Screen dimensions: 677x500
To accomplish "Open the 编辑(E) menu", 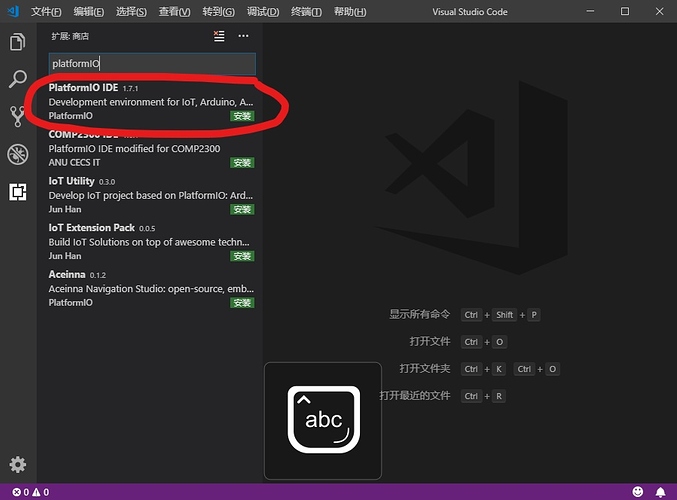I will click(89, 12).
